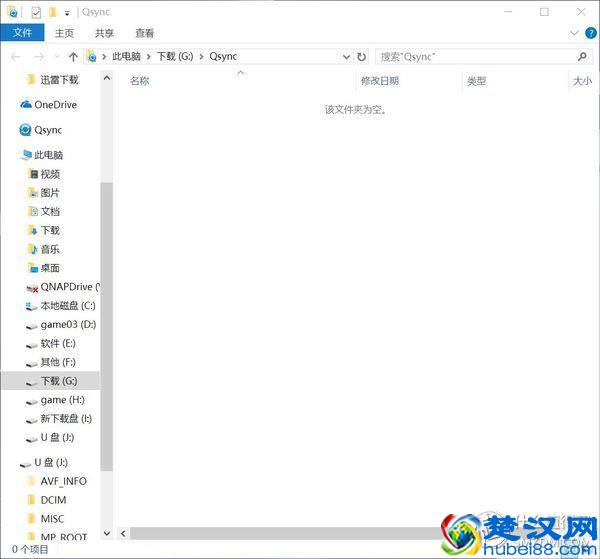Viewport: 600px width, 559px height.
Task: Click the new folder icon in the title bar
Action: (53, 13)
